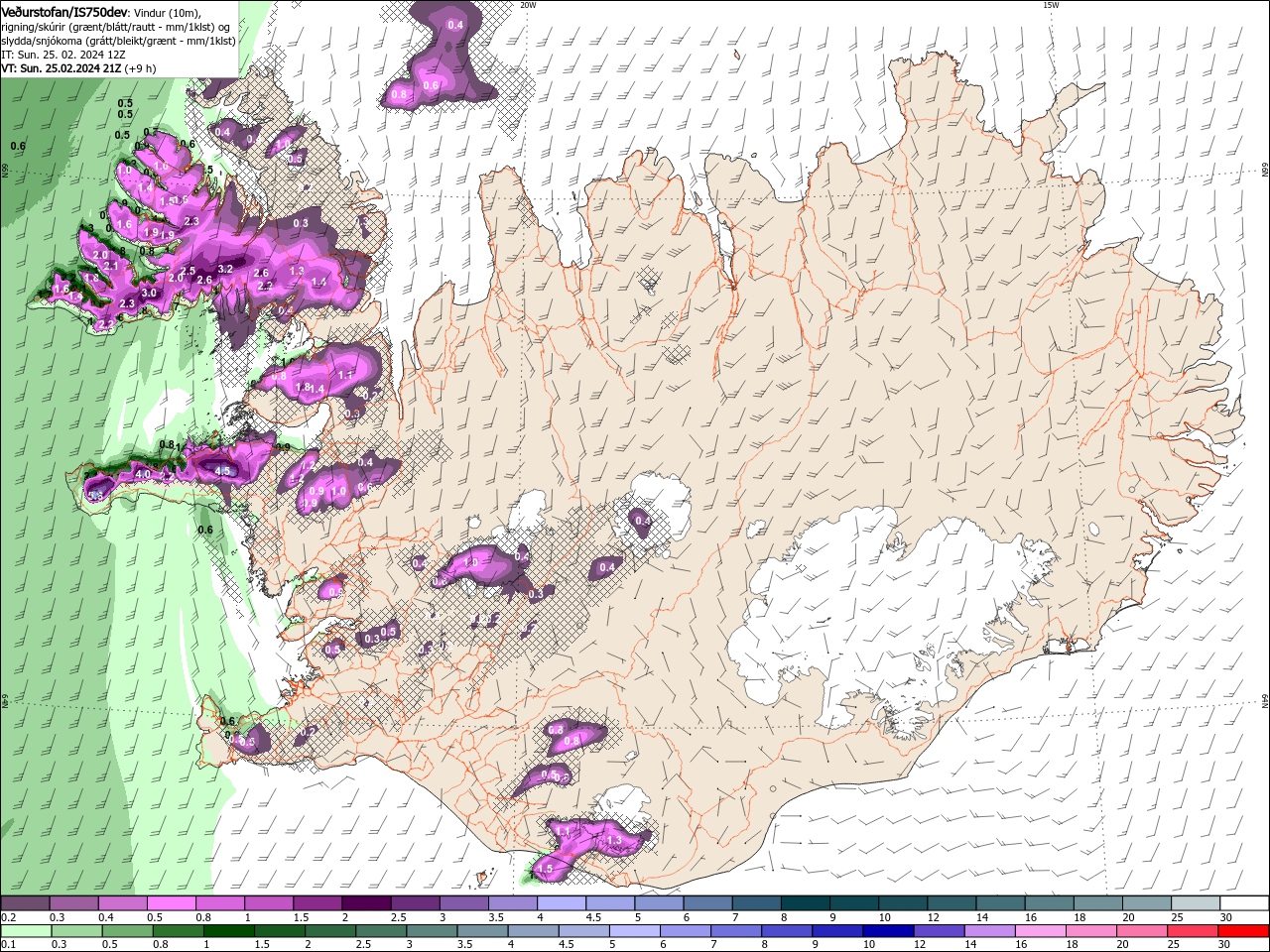Click the lower legend swatch between 0.1 and 0.3

[x=25, y=931]
